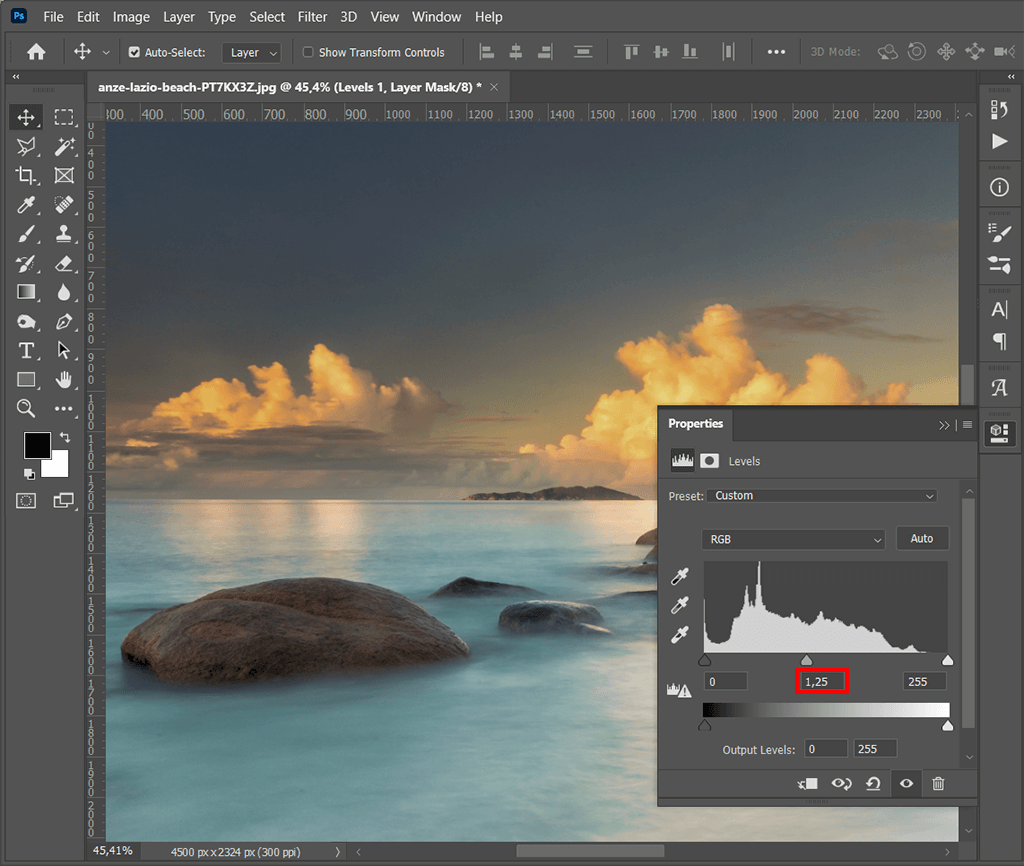Select the Crop tool
The image size is (1024, 866).
pyautogui.click(x=26, y=176)
